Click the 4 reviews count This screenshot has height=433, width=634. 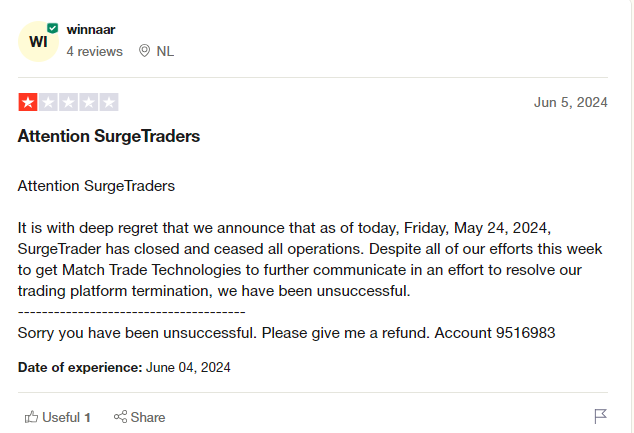[94, 51]
